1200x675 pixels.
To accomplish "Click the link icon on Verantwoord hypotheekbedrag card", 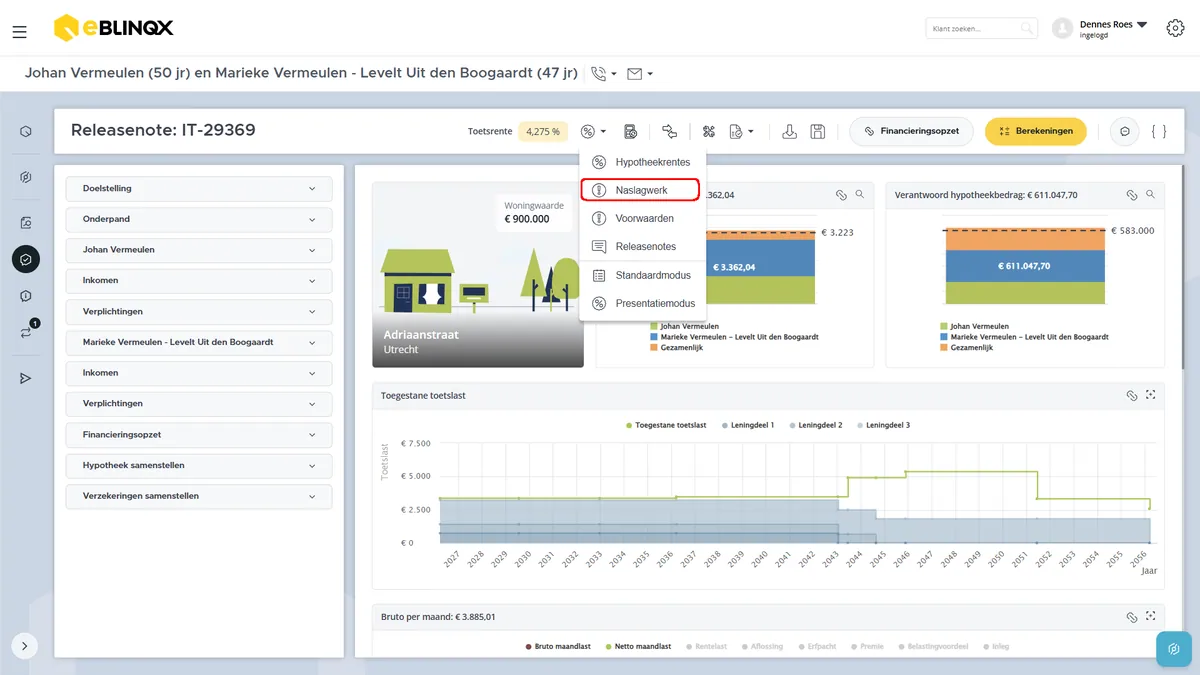I will (x=1131, y=195).
